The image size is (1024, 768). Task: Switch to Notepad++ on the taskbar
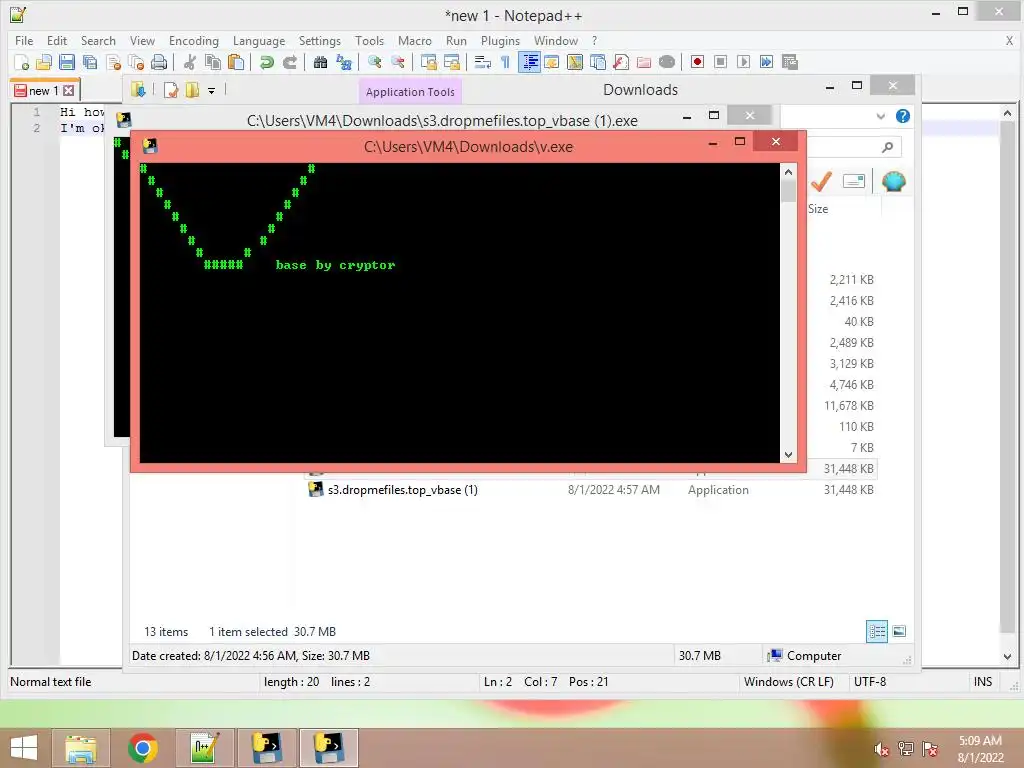point(204,748)
